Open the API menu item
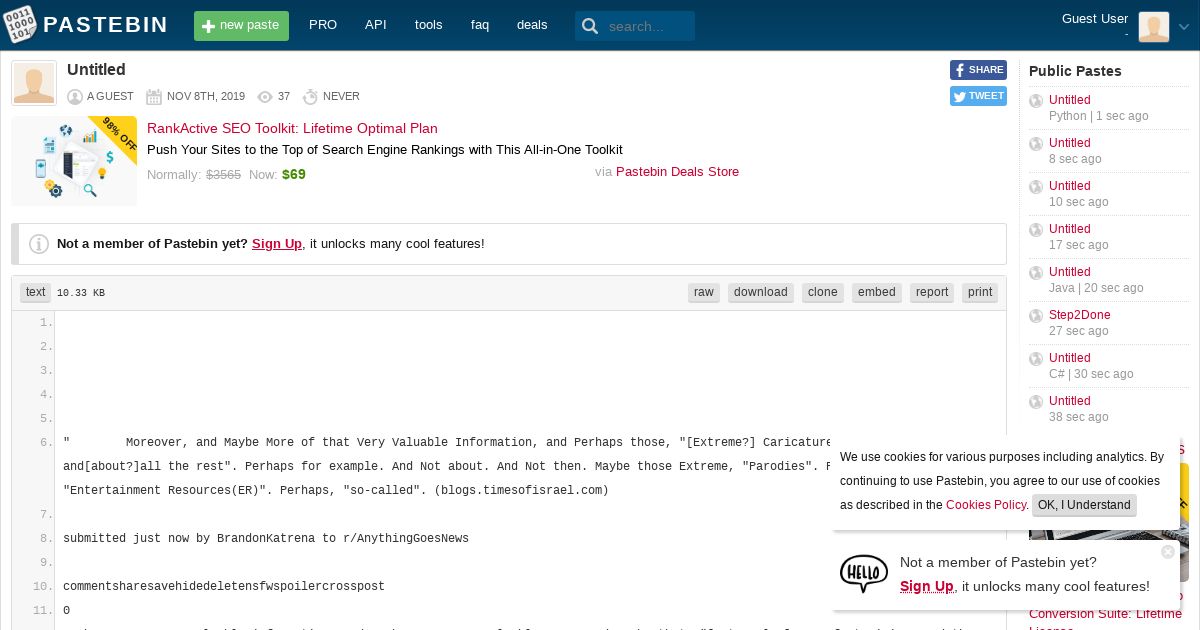This screenshot has height=630, width=1200. pos(376,25)
